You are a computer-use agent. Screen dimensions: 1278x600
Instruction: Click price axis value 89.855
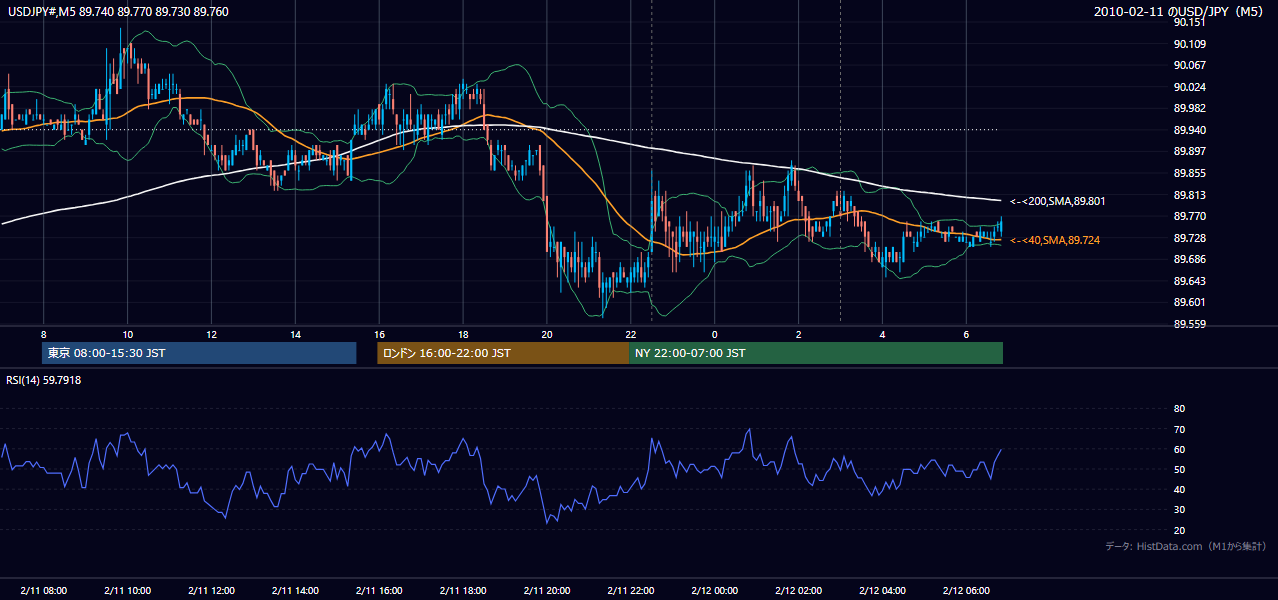point(1188,173)
